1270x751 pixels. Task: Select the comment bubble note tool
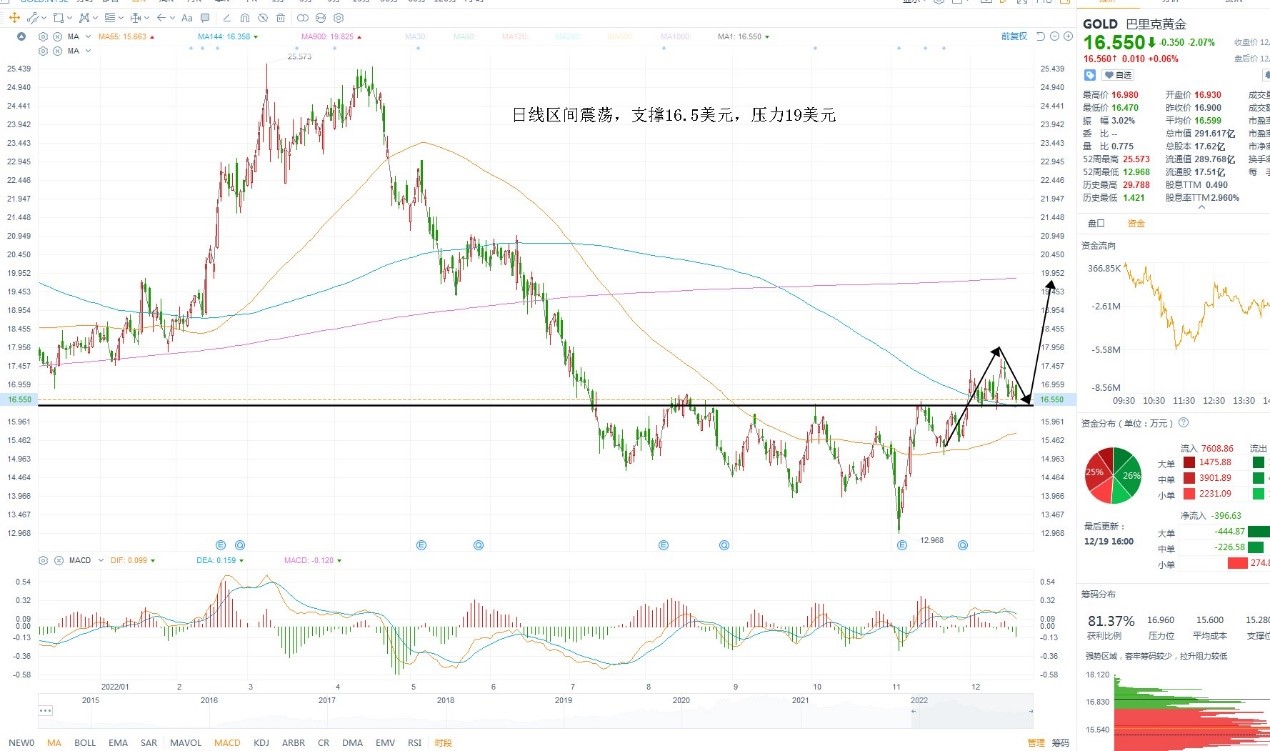pos(205,17)
